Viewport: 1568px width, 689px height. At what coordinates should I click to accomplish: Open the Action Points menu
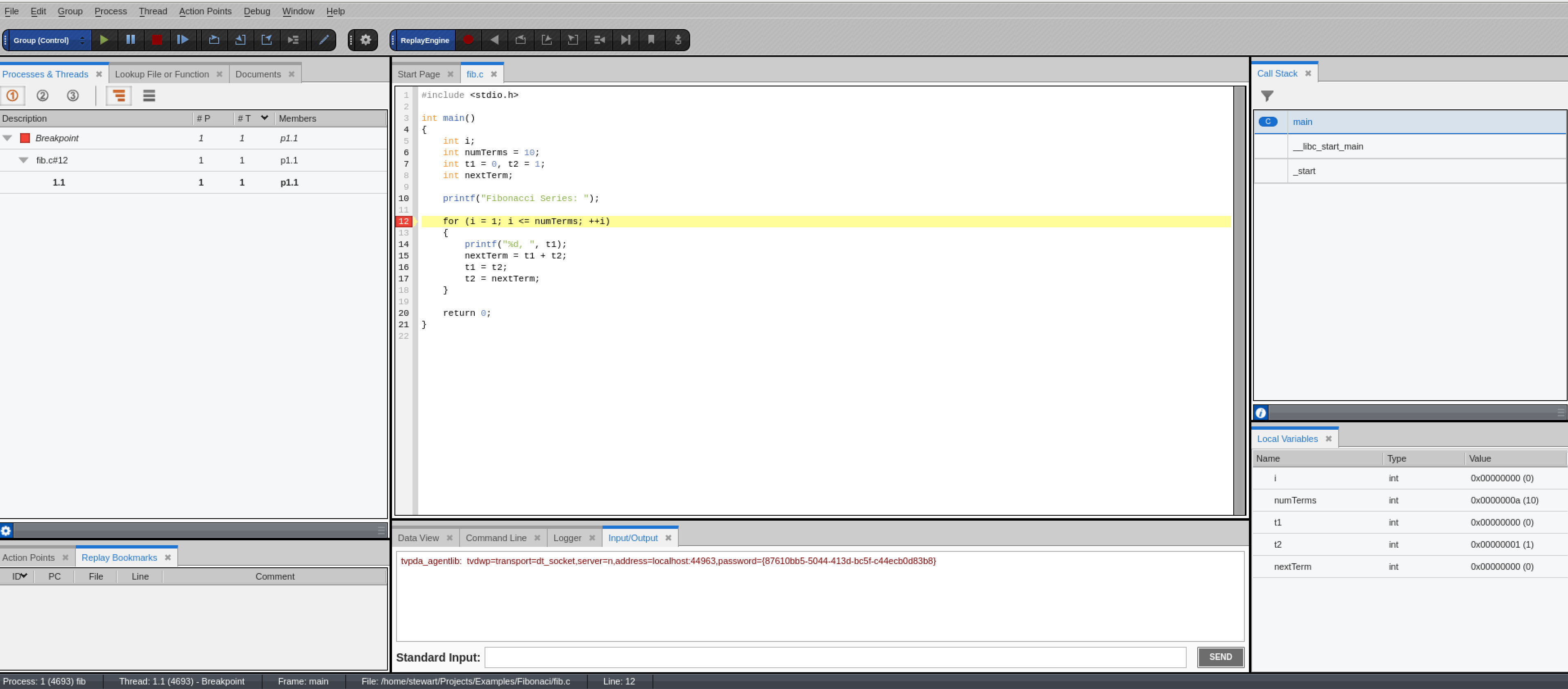click(204, 11)
